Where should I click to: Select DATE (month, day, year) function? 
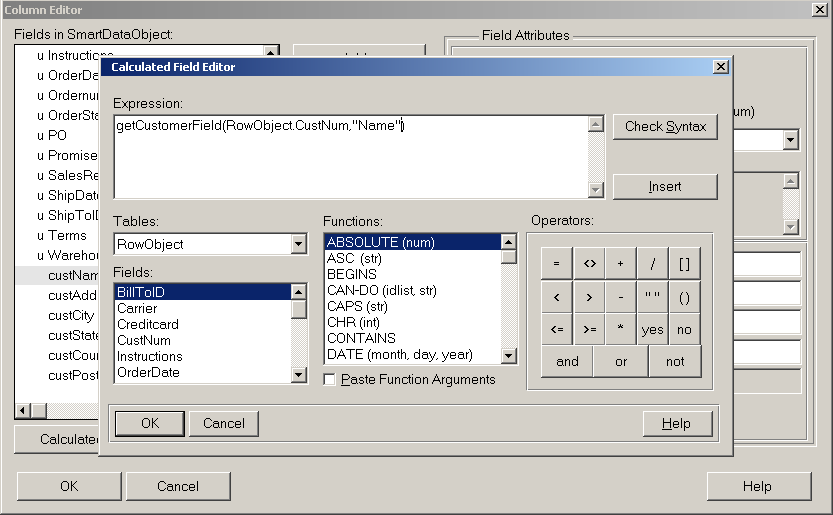tap(413, 354)
